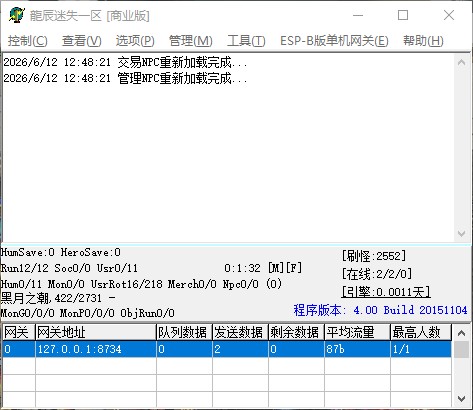Click the [M][F] status indicator
Screen dimensions: 473x410
pyautogui.click(x=285, y=268)
